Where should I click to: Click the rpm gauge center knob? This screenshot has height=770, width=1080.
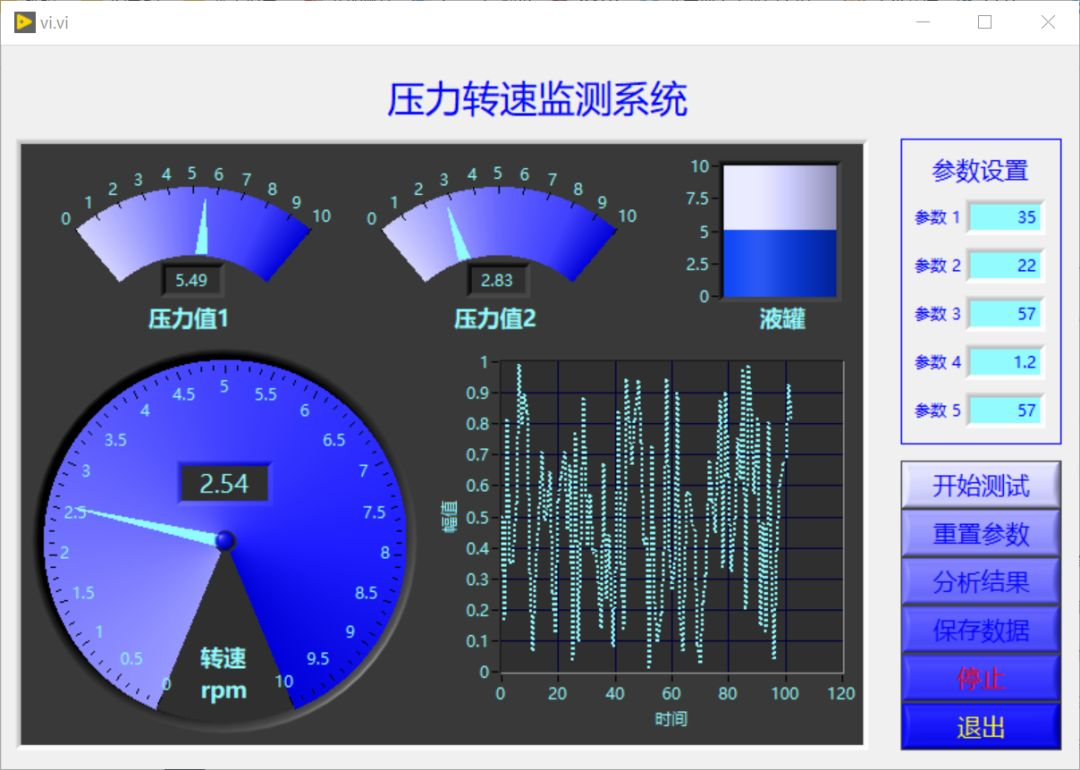tap(224, 538)
